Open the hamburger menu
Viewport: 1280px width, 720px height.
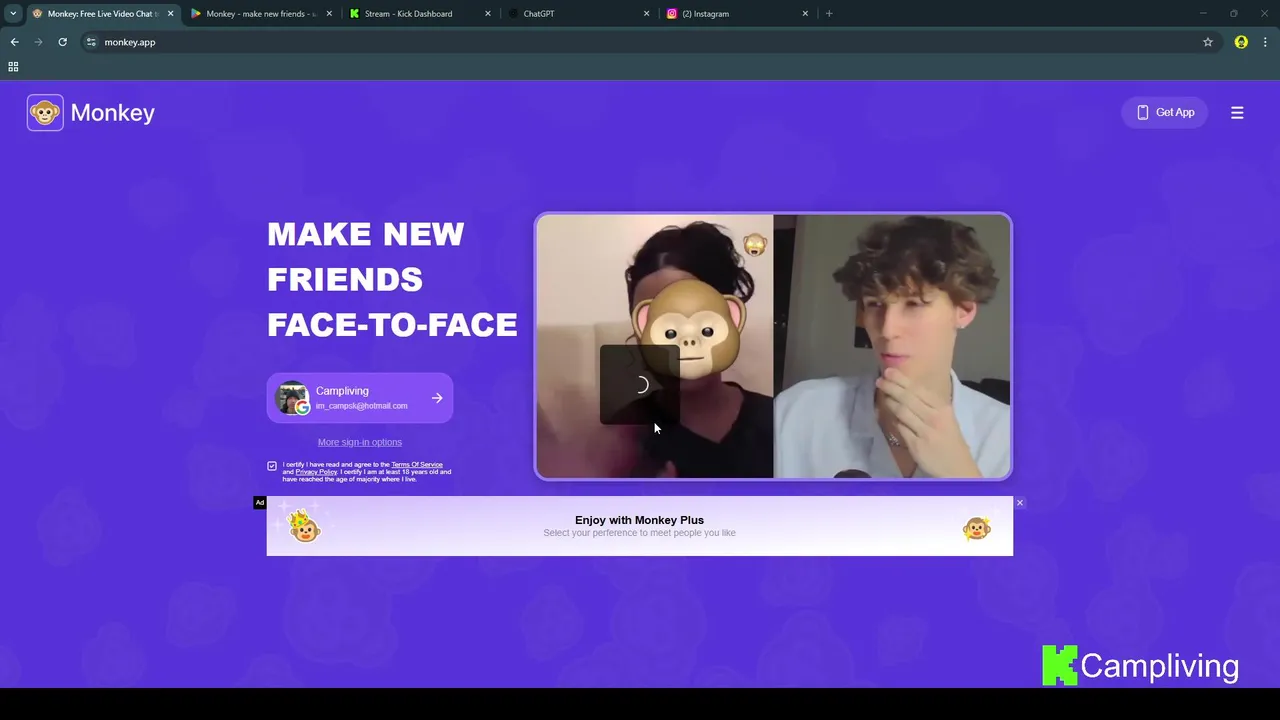pos(1237,113)
